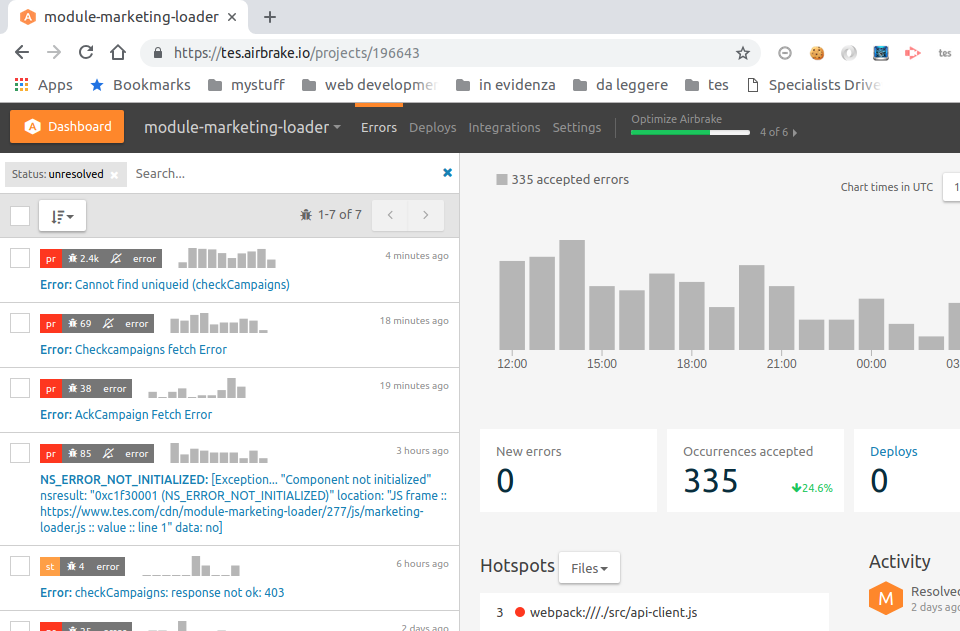Screen dimensions: 960x631
Task: Check the AckCampaign Fetch Error checkbox
Action: [x=20, y=388]
